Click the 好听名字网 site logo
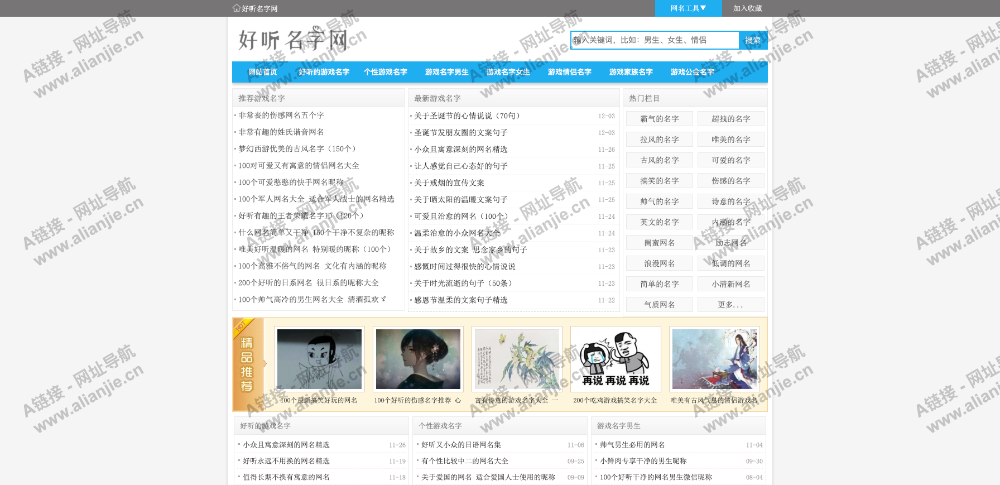Viewport: 1000px width, 485px height. tap(293, 40)
